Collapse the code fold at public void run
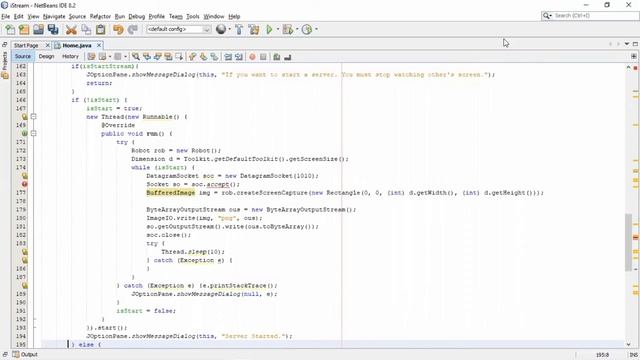This screenshot has width=640, height=360. (34, 133)
